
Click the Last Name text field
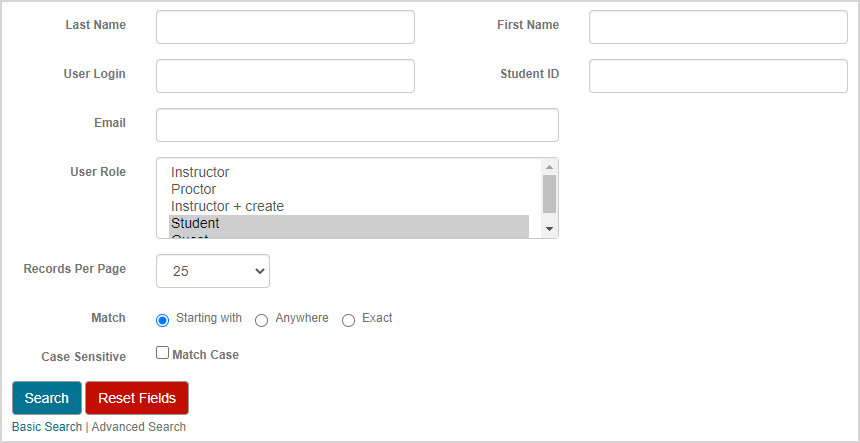click(285, 27)
